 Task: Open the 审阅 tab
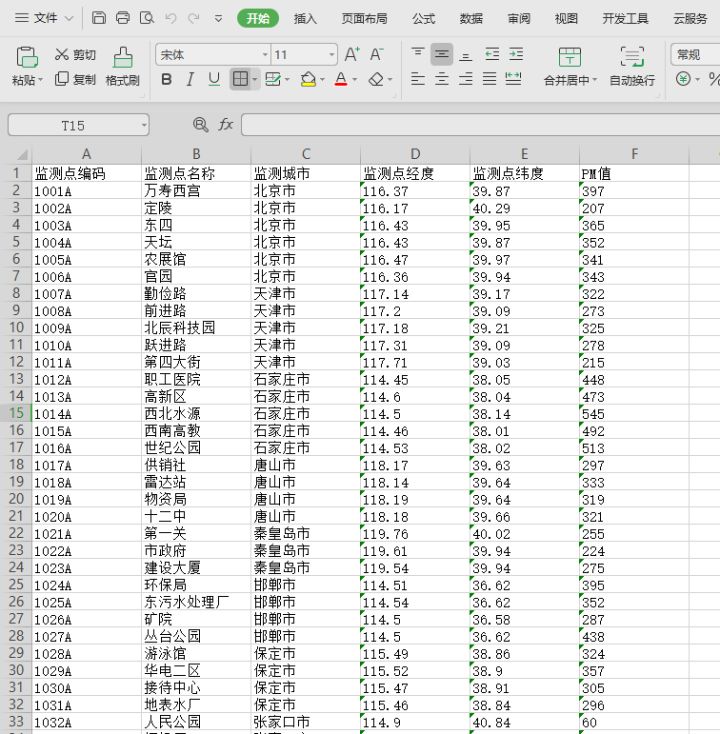pos(519,19)
